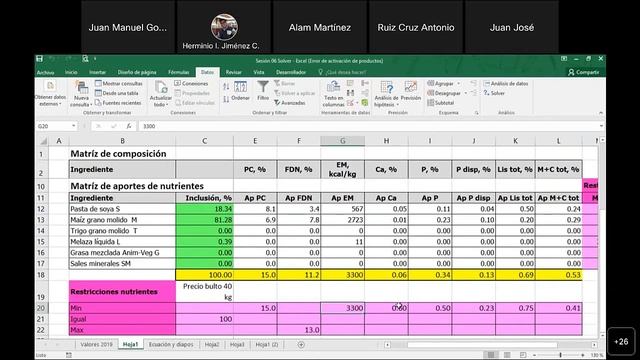Add a new sheet with plus button
The height and width of the screenshot is (360, 640).
(x=301, y=344)
